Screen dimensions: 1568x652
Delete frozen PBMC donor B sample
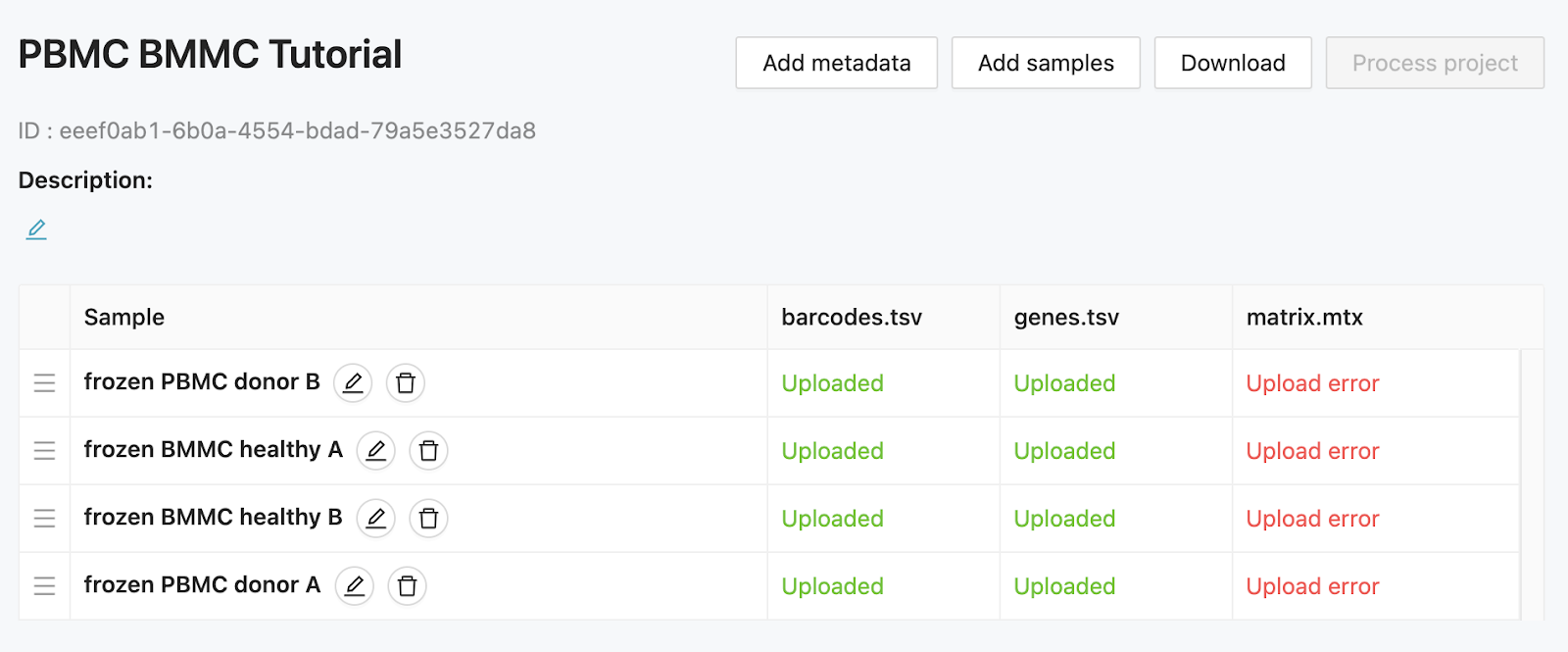pyautogui.click(x=406, y=382)
